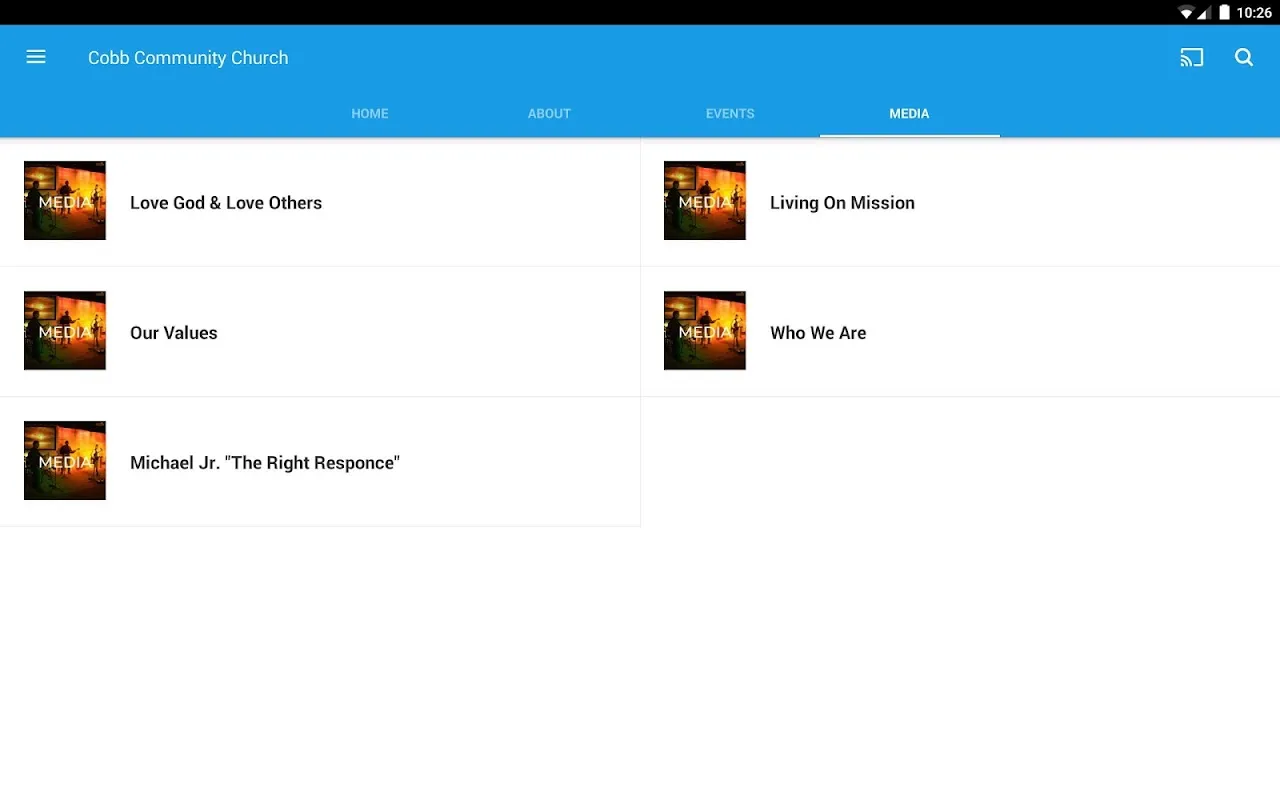Select the "Our Values" title text

[174, 333]
